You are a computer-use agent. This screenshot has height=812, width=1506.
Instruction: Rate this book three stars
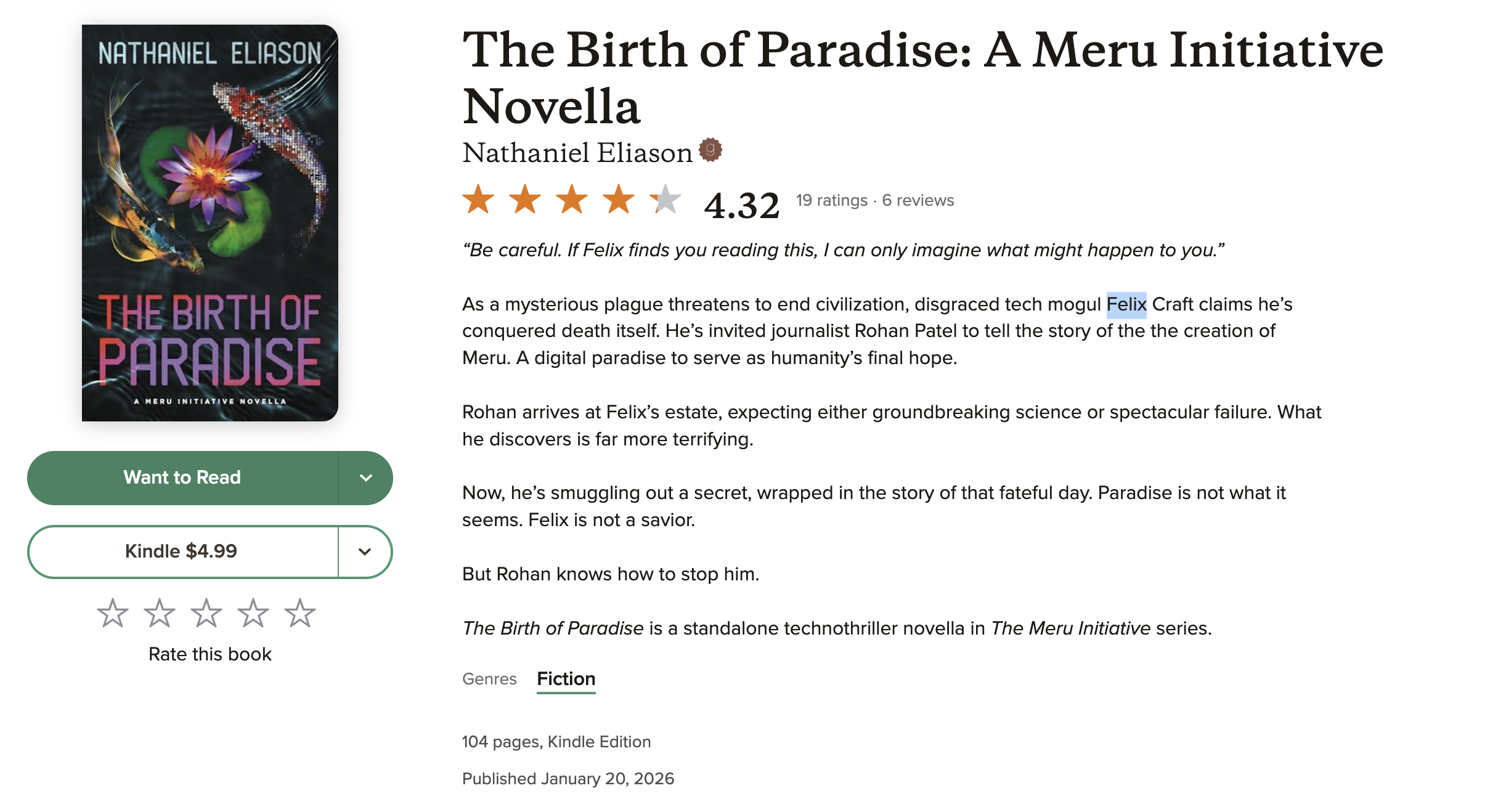click(x=206, y=614)
